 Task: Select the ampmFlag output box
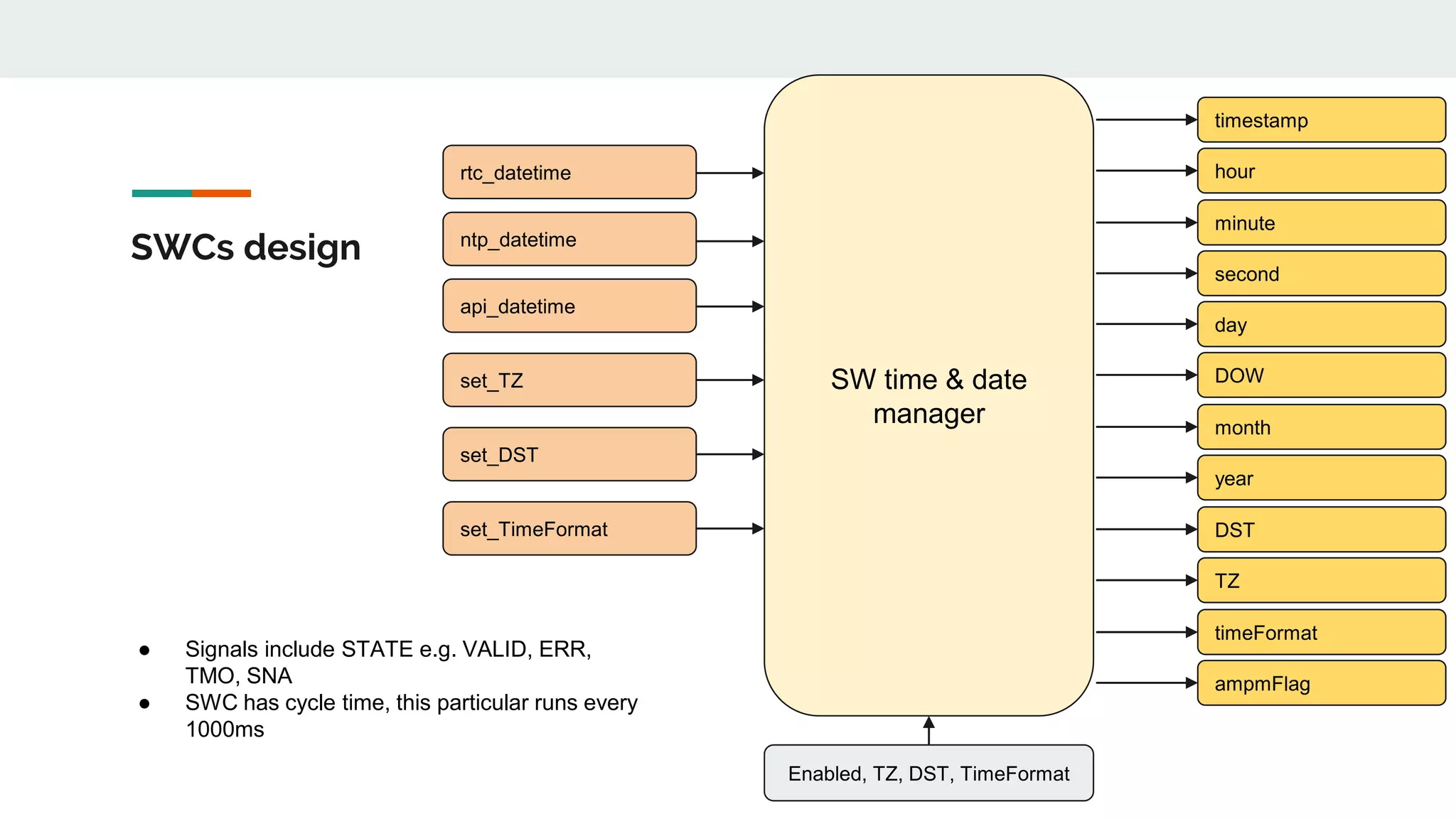coord(1321,683)
